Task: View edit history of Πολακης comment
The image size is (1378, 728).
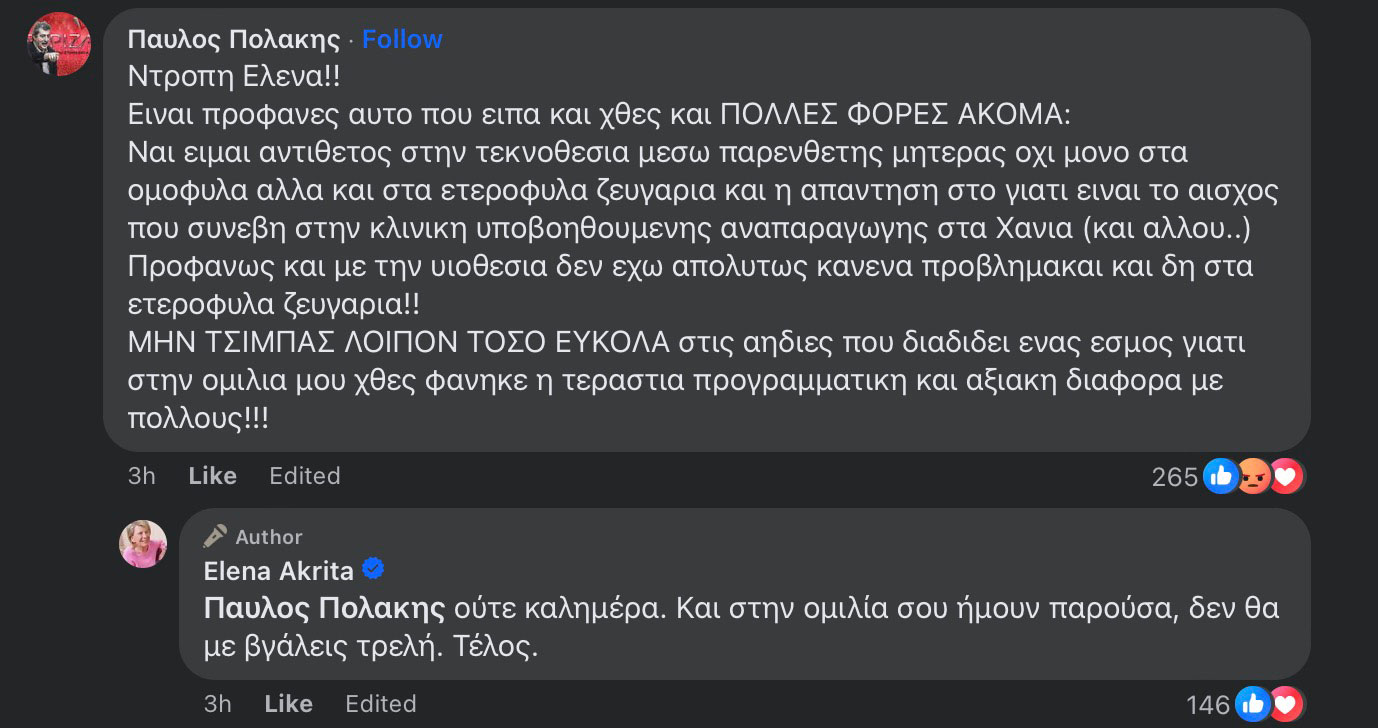Action: [305, 476]
